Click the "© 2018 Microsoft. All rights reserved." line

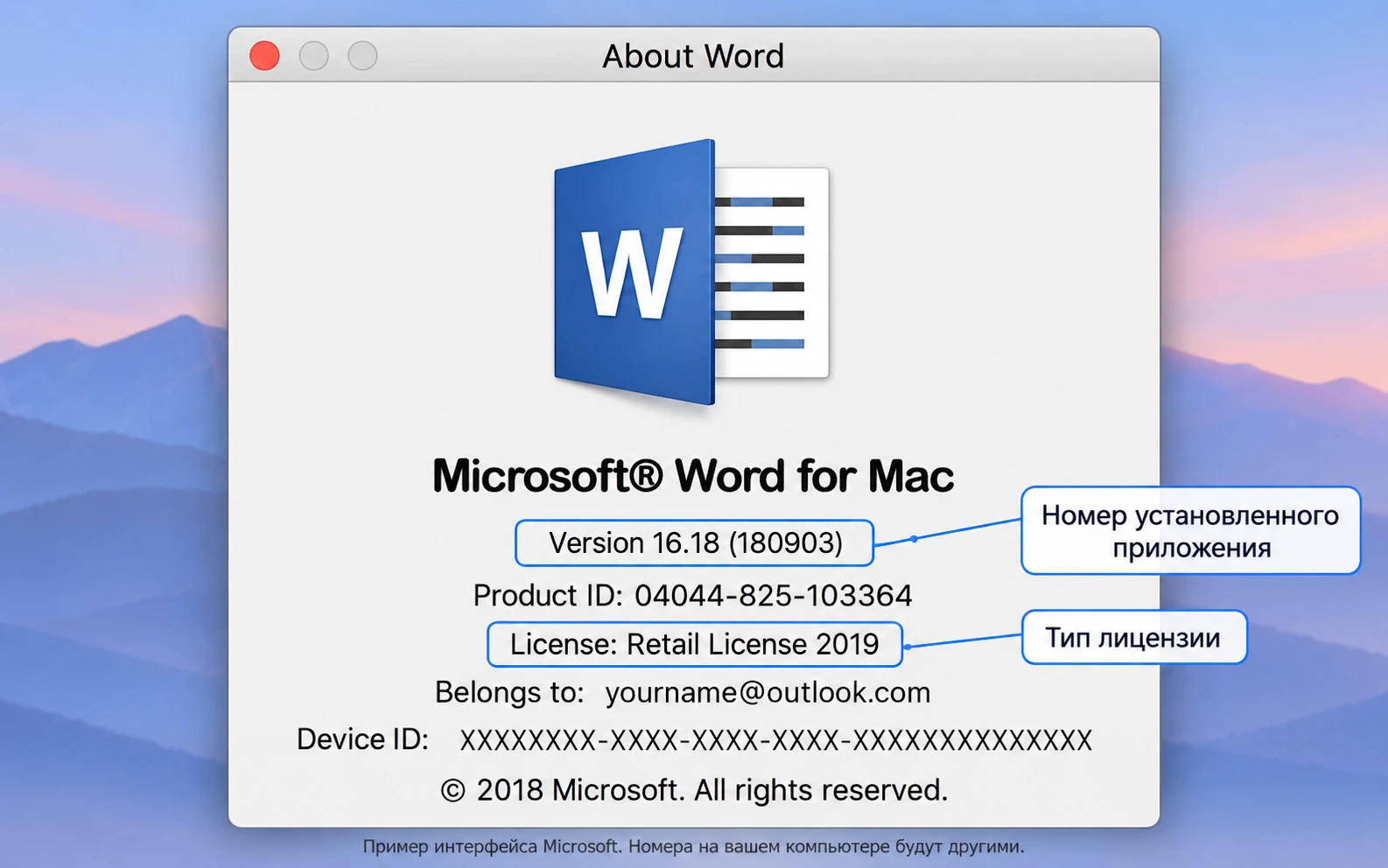(x=694, y=790)
